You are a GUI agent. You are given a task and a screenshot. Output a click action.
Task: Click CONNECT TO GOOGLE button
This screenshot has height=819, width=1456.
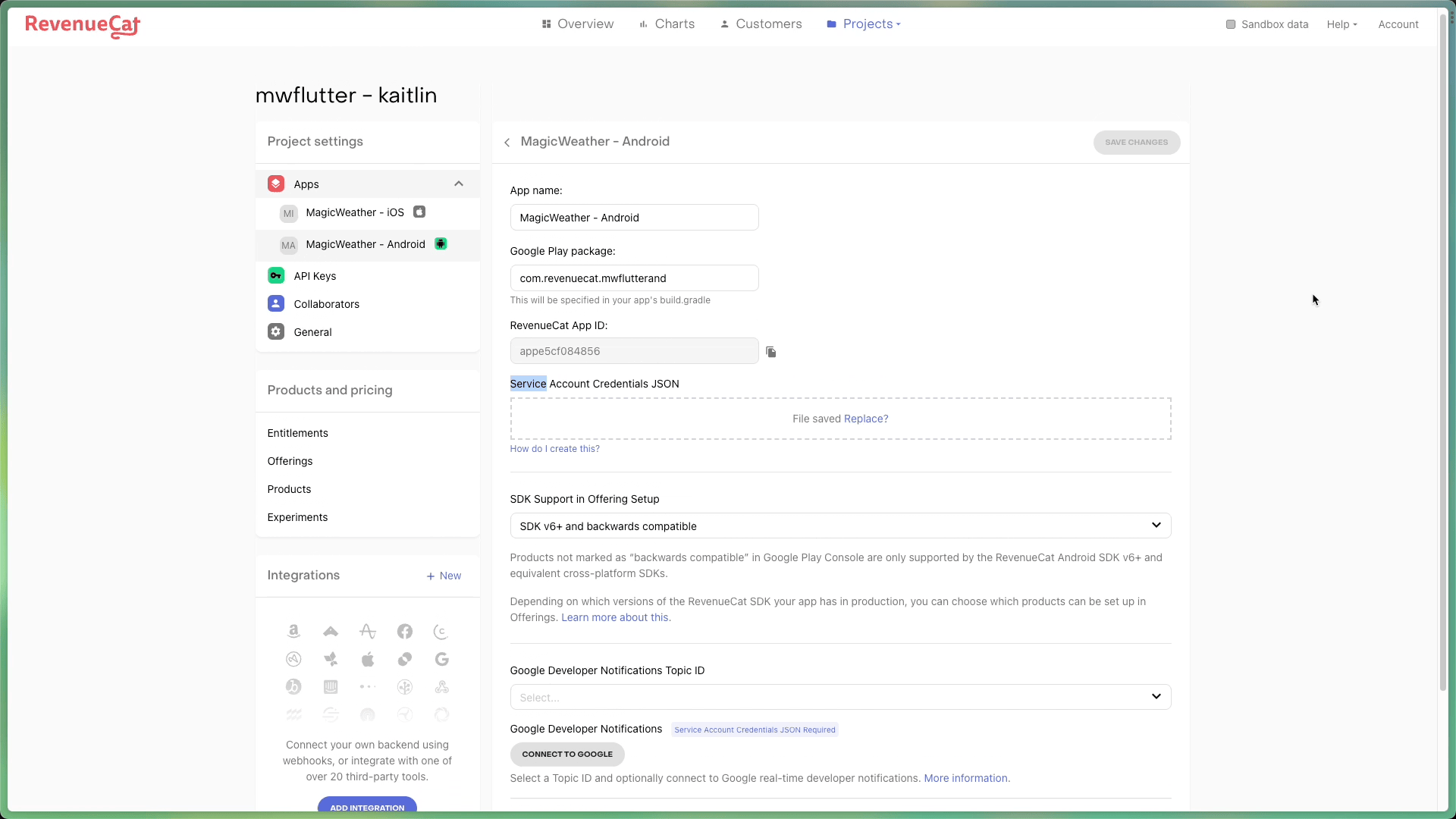coord(567,753)
